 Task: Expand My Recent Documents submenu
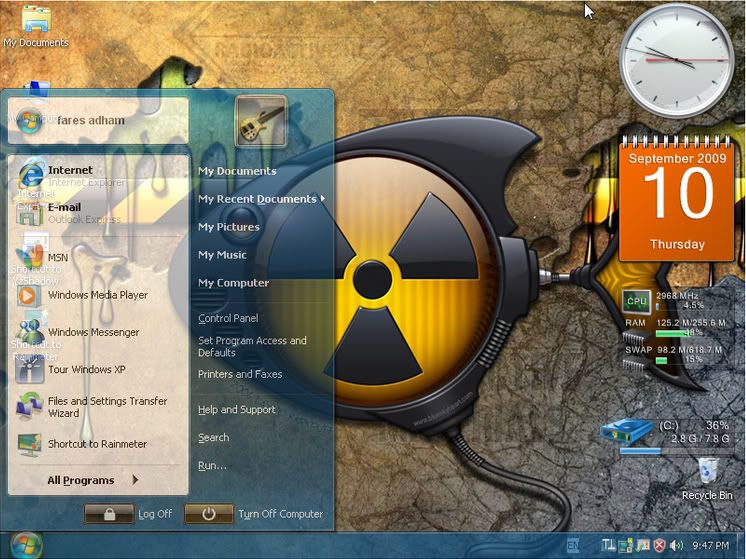pyautogui.click(x=261, y=199)
